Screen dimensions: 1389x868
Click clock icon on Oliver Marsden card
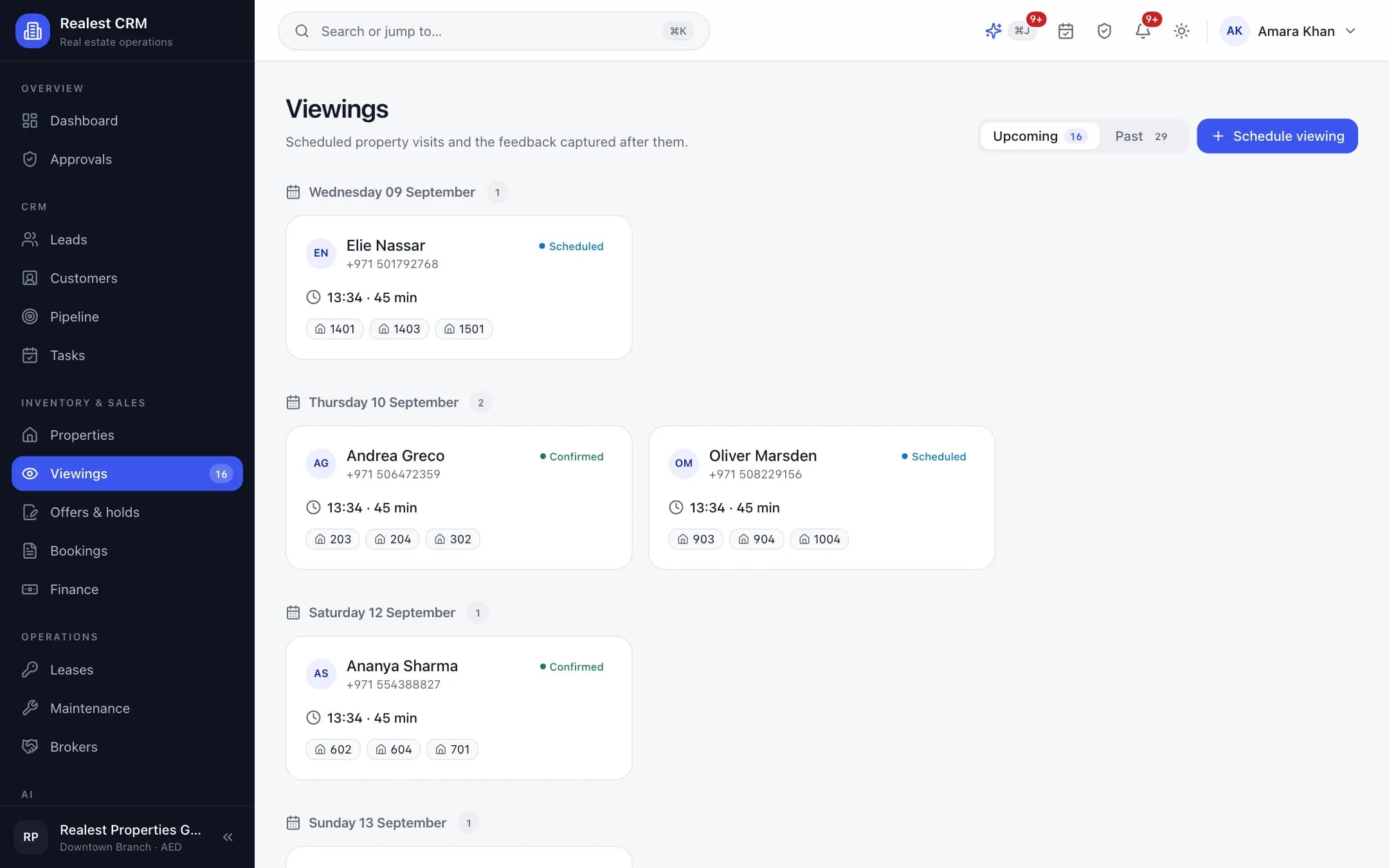(x=676, y=508)
